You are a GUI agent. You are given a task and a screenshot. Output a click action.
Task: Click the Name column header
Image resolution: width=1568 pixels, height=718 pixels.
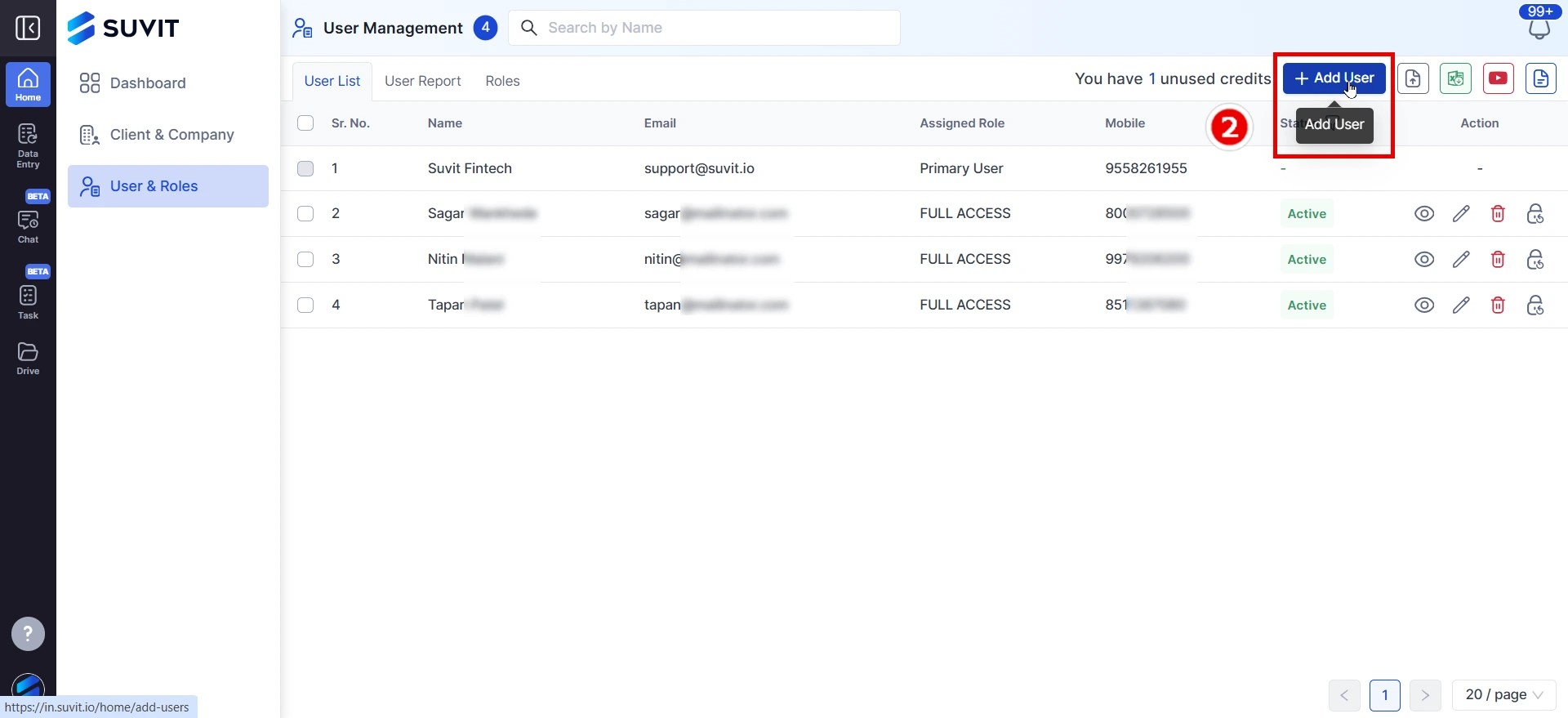(x=445, y=123)
